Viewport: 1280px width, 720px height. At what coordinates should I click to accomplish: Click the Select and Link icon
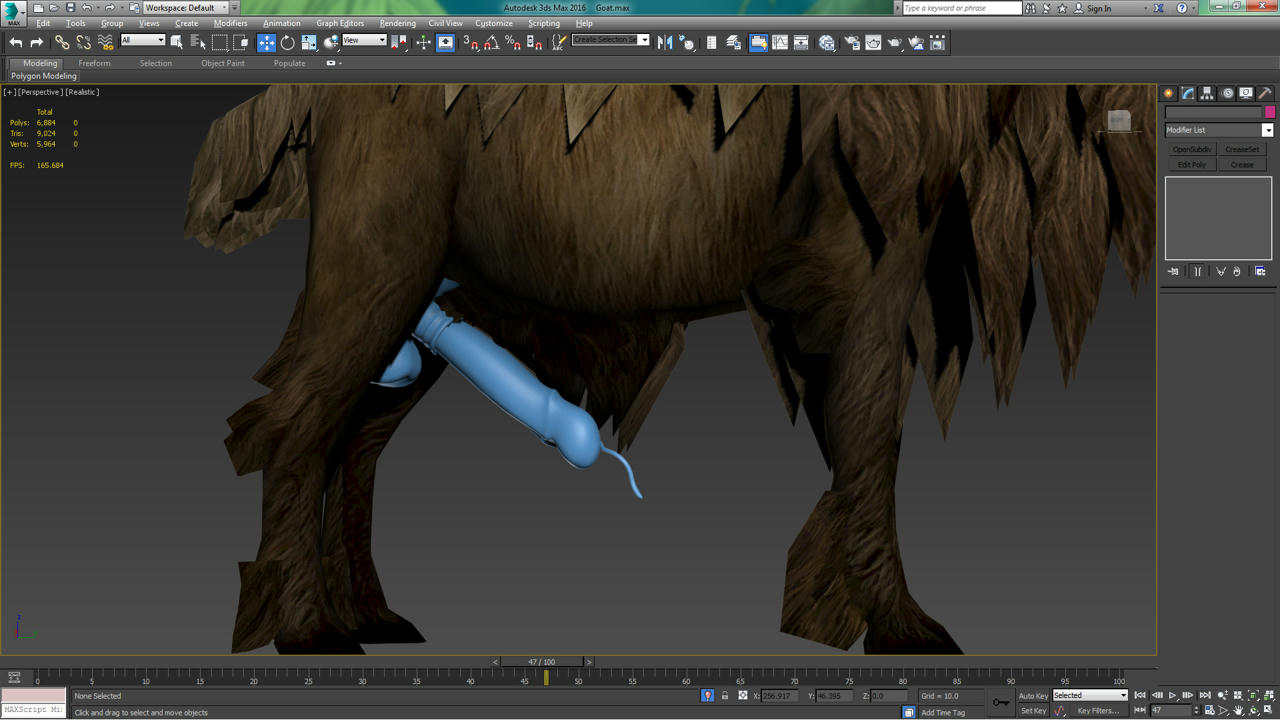point(62,42)
